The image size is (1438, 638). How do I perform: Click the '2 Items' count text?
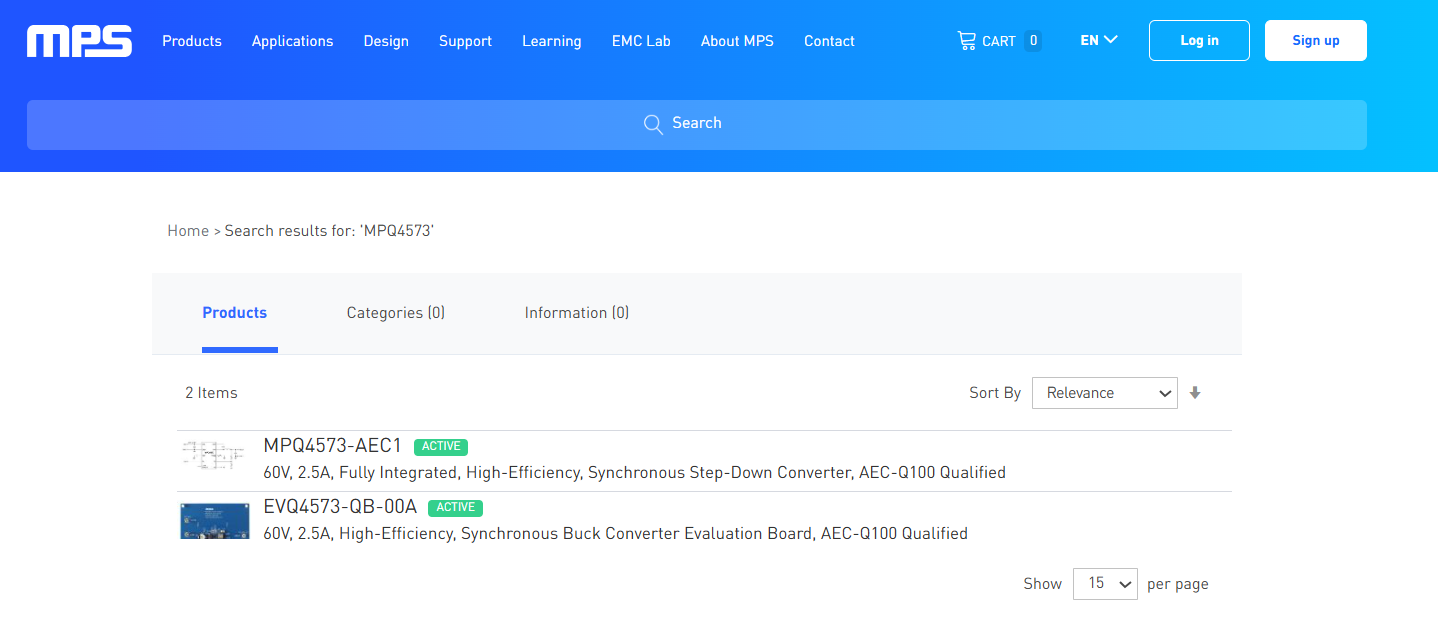(211, 393)
